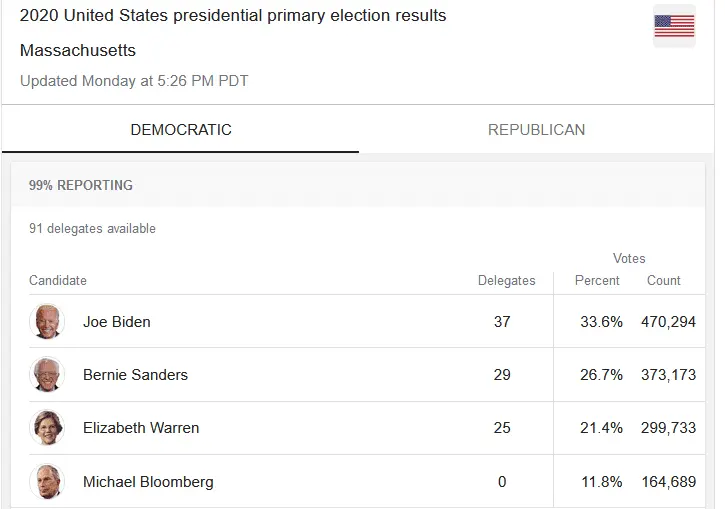
Task: Click the Delegates column header
Action: point(506,281)
